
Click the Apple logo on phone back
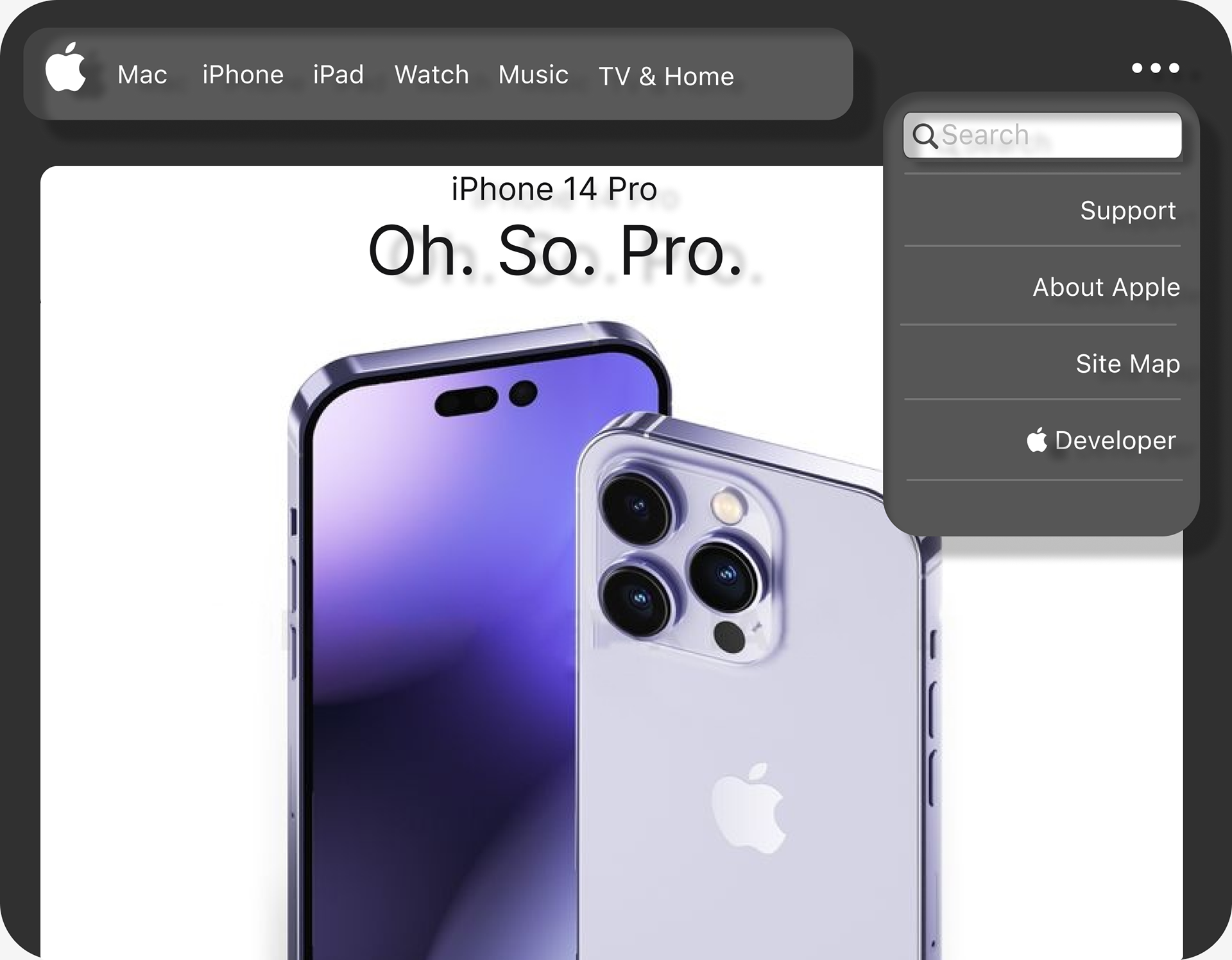coord(748,809)
